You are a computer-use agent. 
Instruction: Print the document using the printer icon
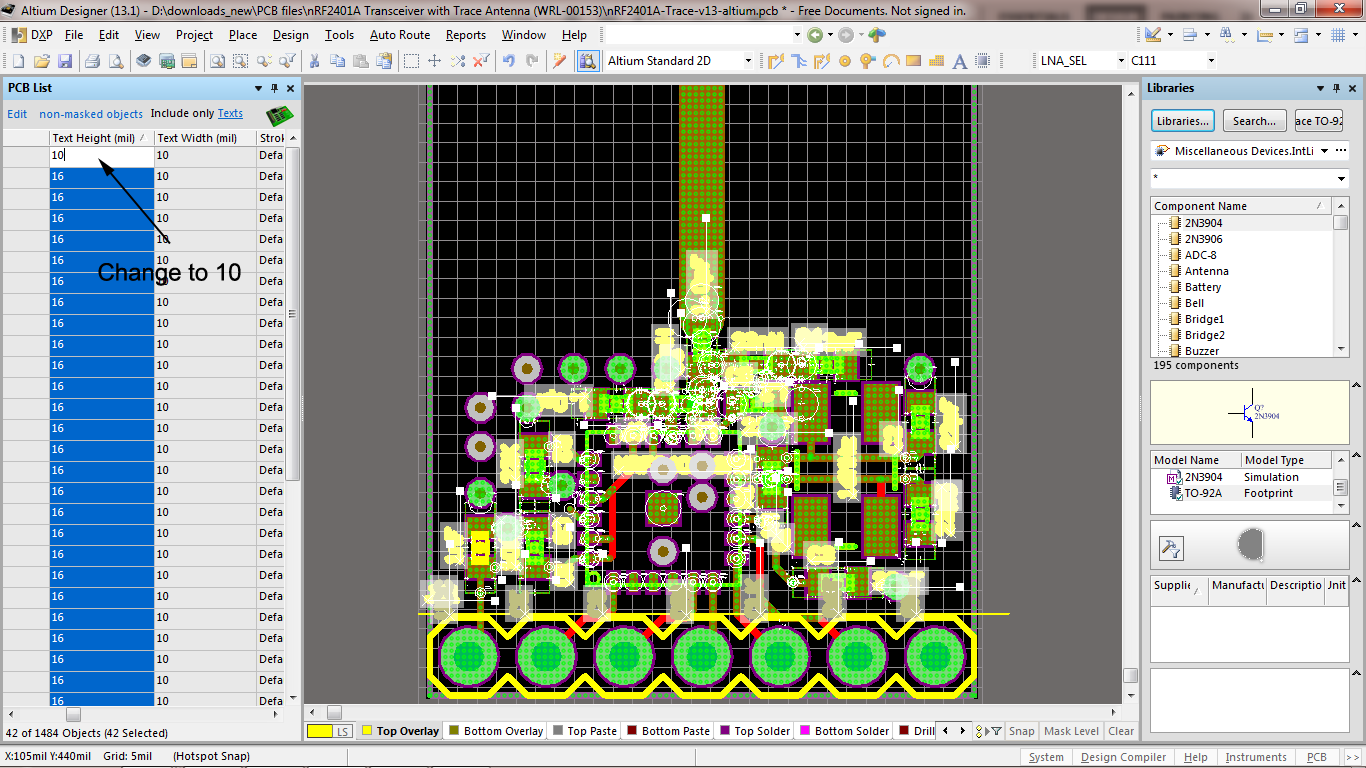point(93,61)
